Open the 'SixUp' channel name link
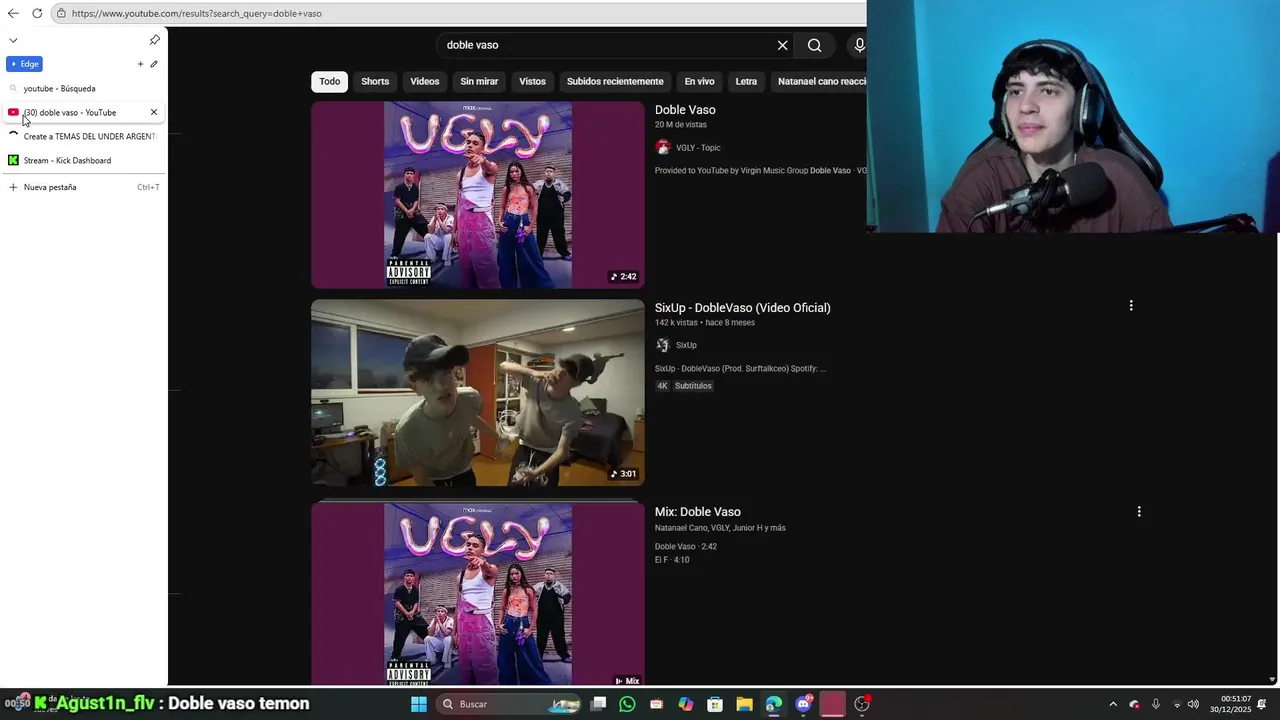Screen dimensions: 1280x720 686,345
